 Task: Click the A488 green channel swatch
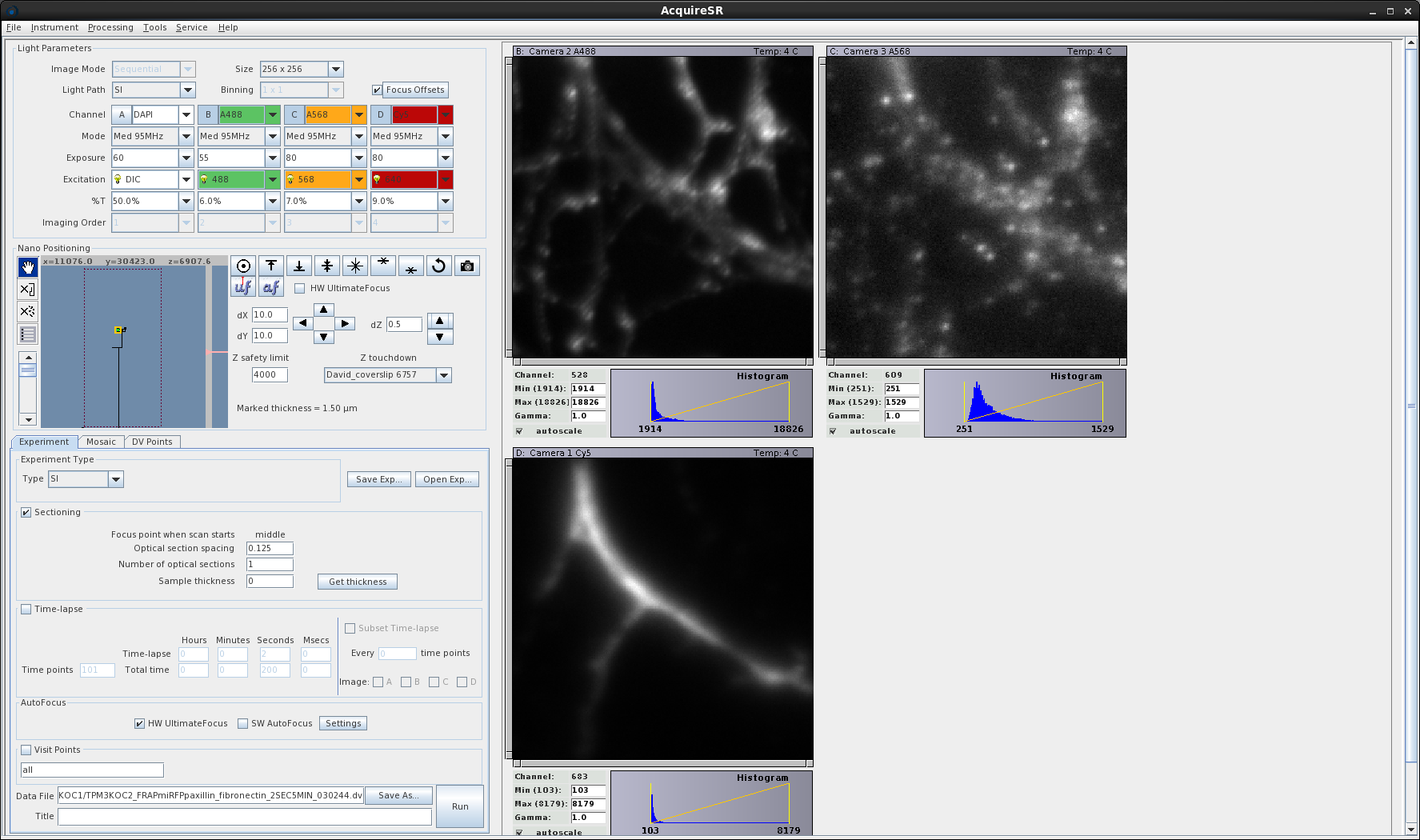pos(241,114)
